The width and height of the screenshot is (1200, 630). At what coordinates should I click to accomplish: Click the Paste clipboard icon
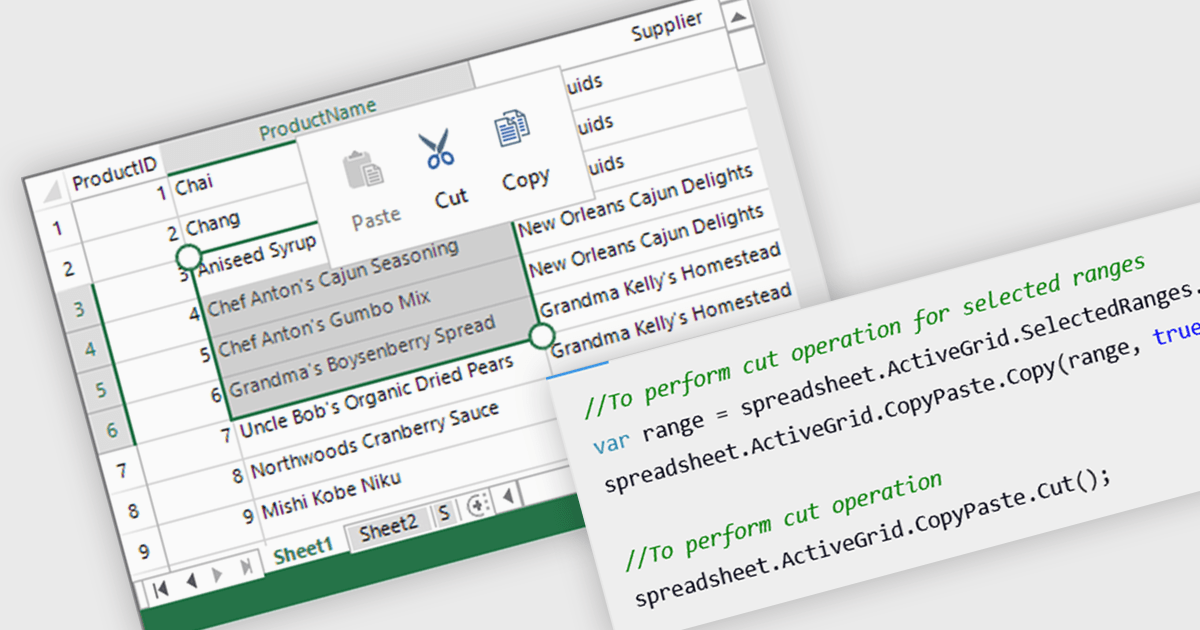pyautogui.click(x=365, y=172)
